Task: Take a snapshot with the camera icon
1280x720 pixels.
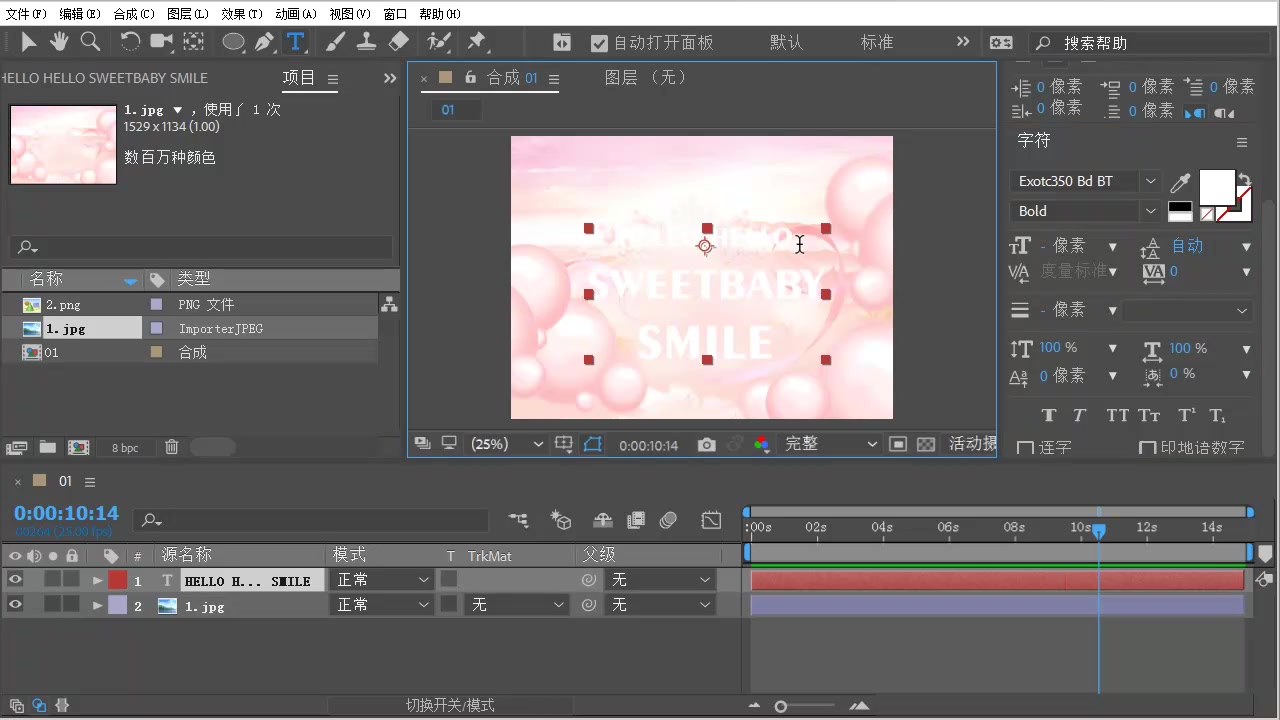Action: tap(707, 445)
